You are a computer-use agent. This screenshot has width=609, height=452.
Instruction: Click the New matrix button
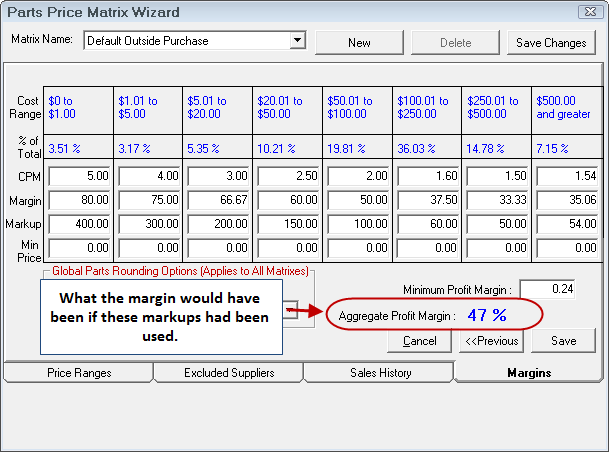359,43
